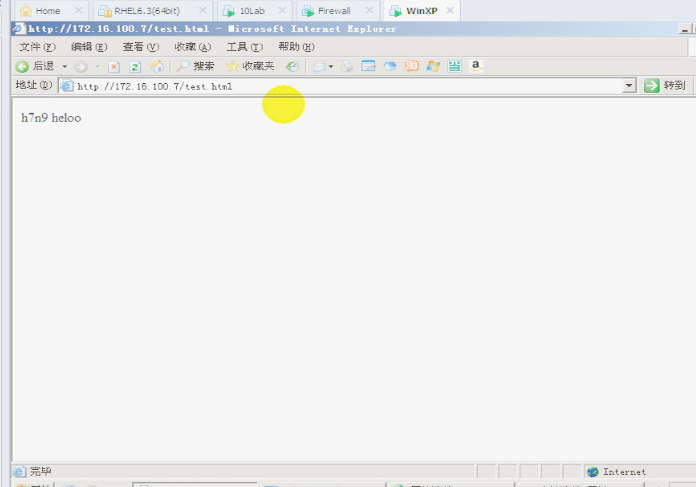Click the Edit page icon in toolbar
The width and height of the screenshot is (696, 487).
(x=368, y=66)
